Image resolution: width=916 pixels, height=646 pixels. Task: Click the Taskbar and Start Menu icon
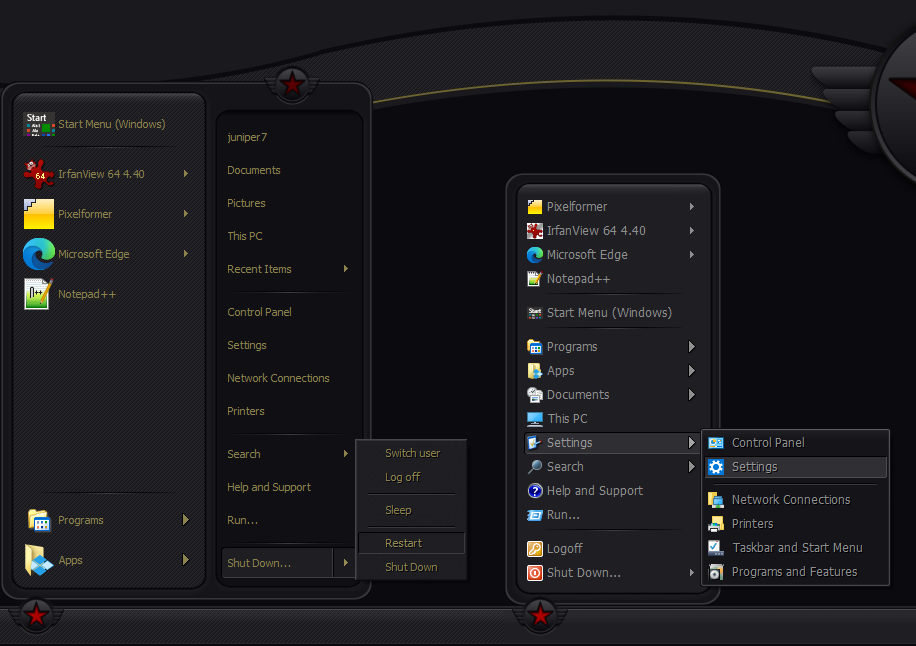coord(715,548)
